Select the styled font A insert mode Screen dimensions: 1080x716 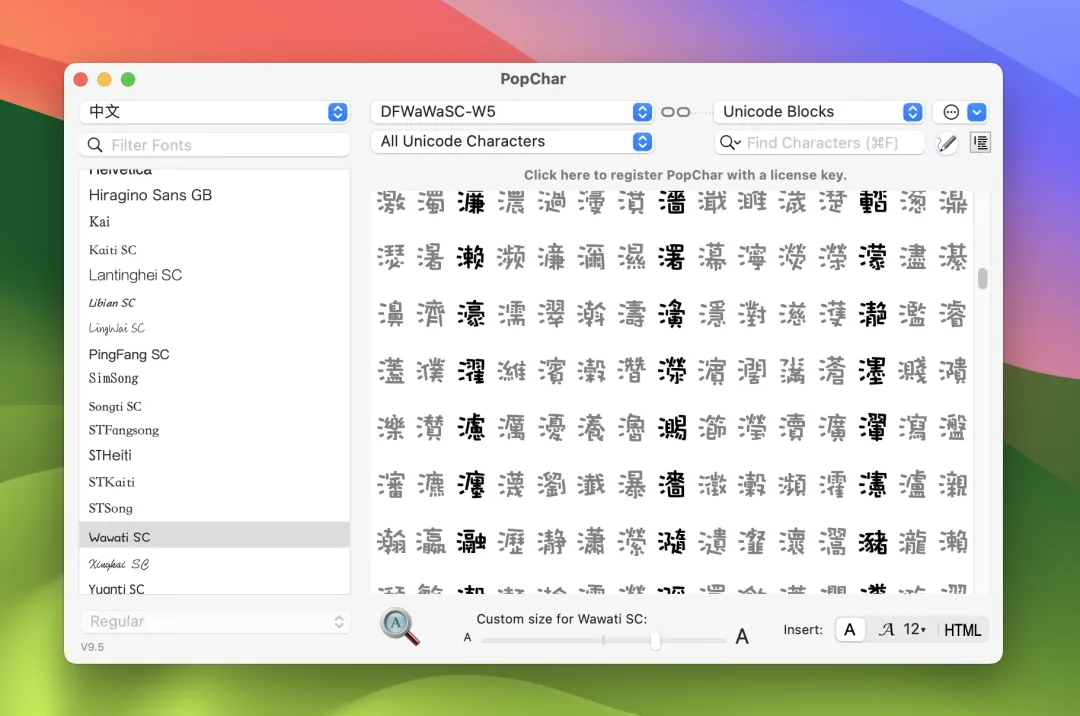[886, 629]
